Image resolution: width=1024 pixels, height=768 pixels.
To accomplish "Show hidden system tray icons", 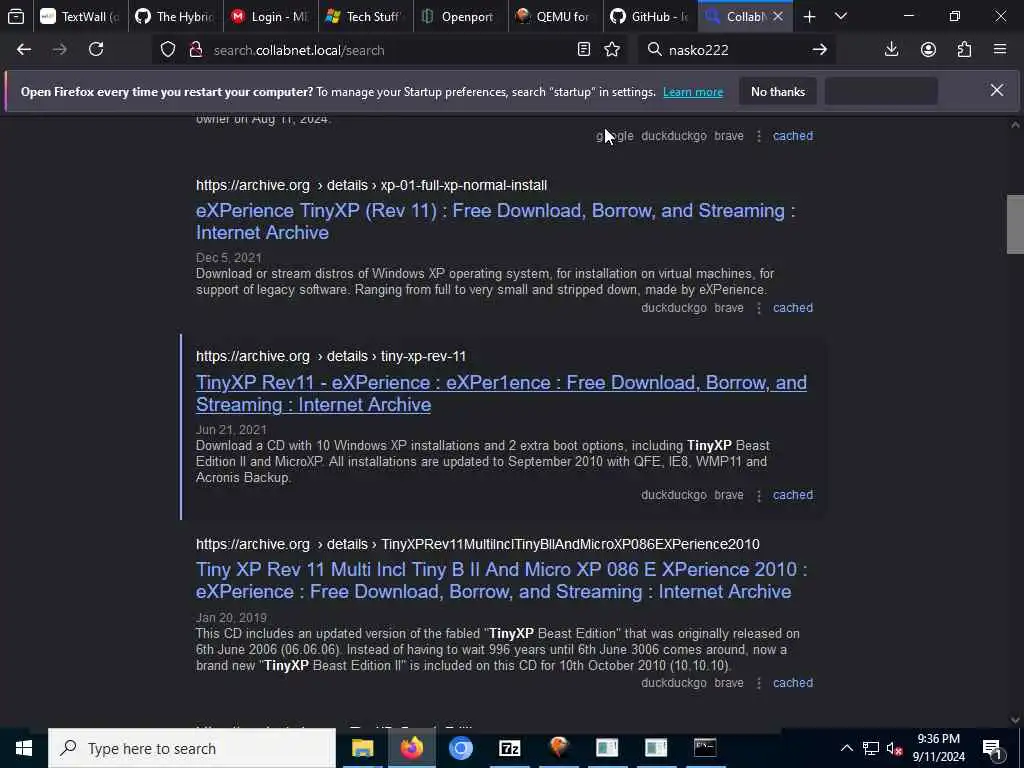I will click(x=846, y=748).
